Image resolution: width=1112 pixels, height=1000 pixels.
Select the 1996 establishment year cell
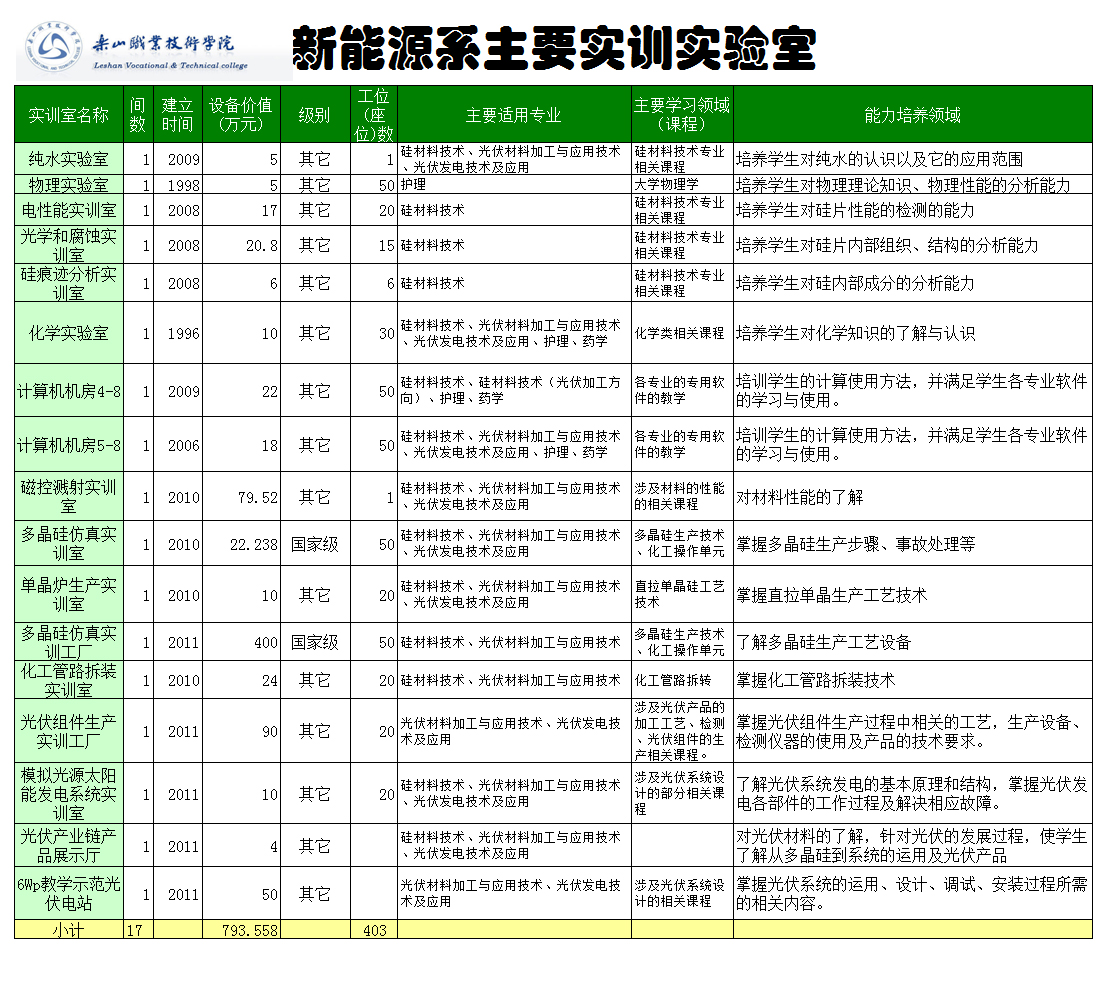pyautogui.click(x=178, y=333)
